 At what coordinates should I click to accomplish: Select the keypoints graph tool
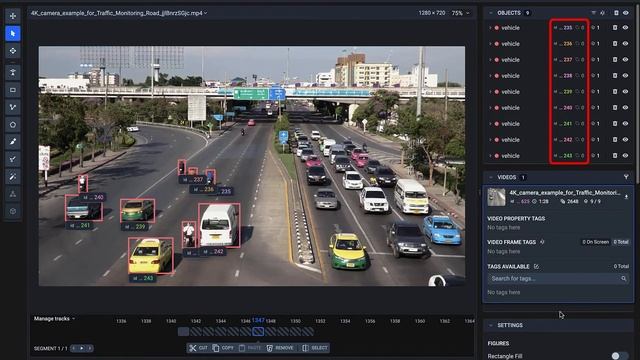click(x=13, y=194)
